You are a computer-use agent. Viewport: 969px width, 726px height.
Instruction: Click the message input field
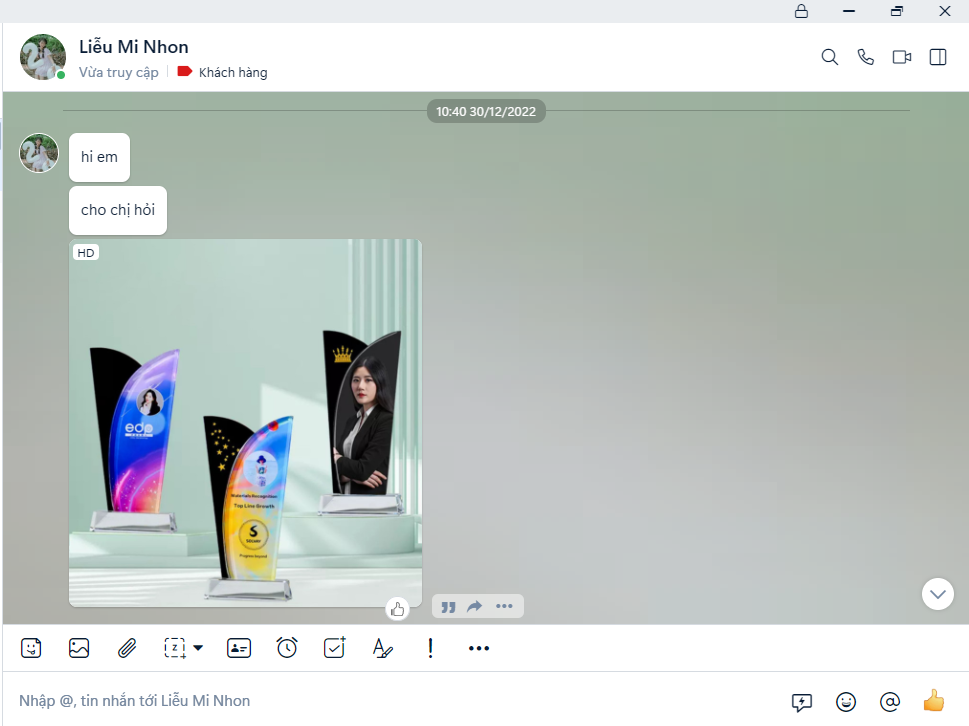(390, 701)
